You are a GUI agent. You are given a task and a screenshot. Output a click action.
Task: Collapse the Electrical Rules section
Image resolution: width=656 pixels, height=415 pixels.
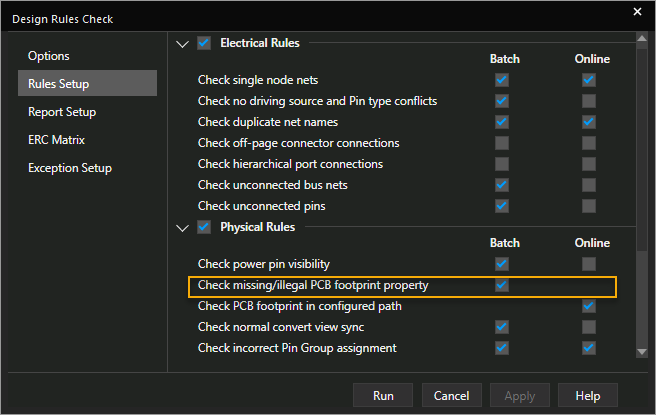point(182,44)
